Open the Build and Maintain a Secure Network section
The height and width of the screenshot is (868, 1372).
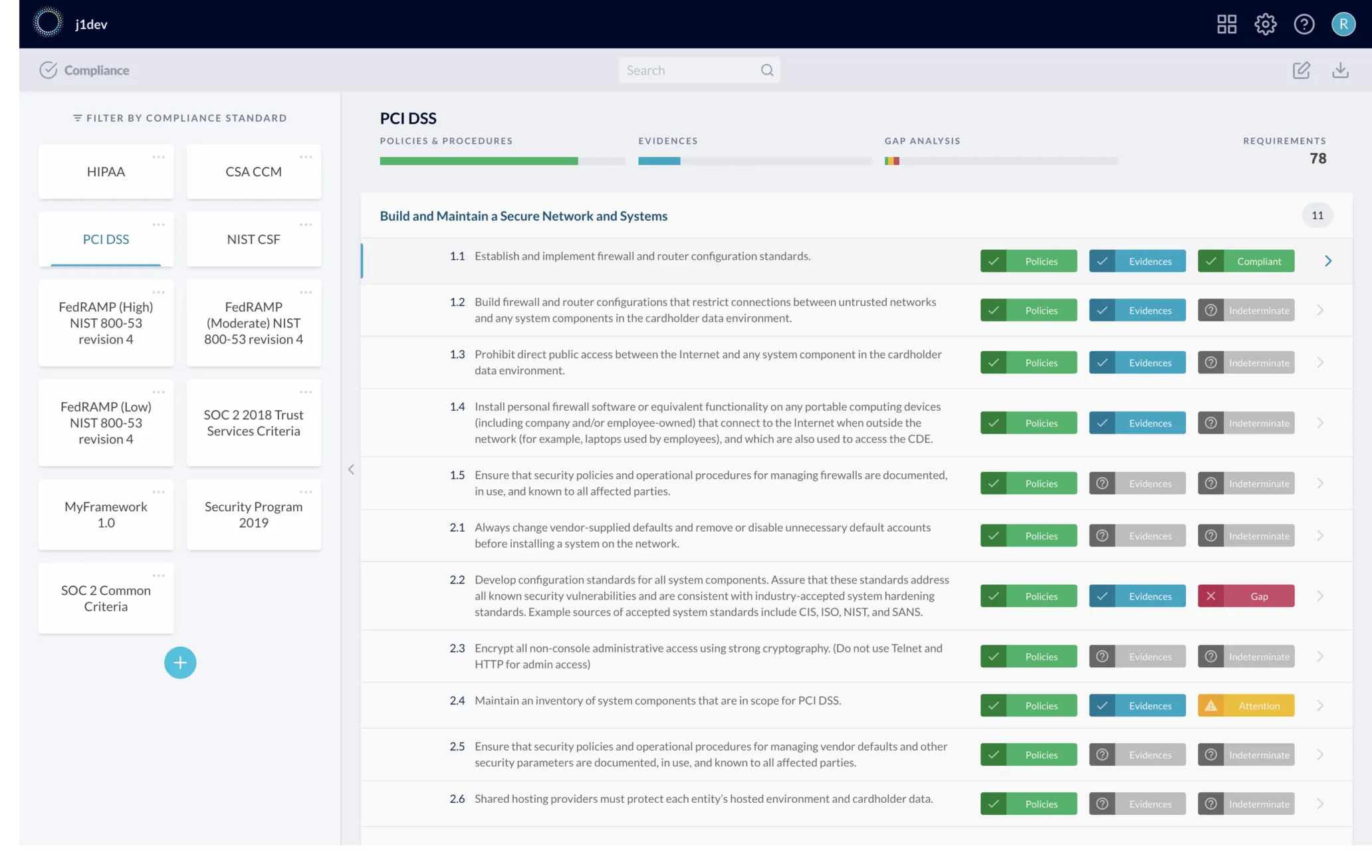point(523,216)
